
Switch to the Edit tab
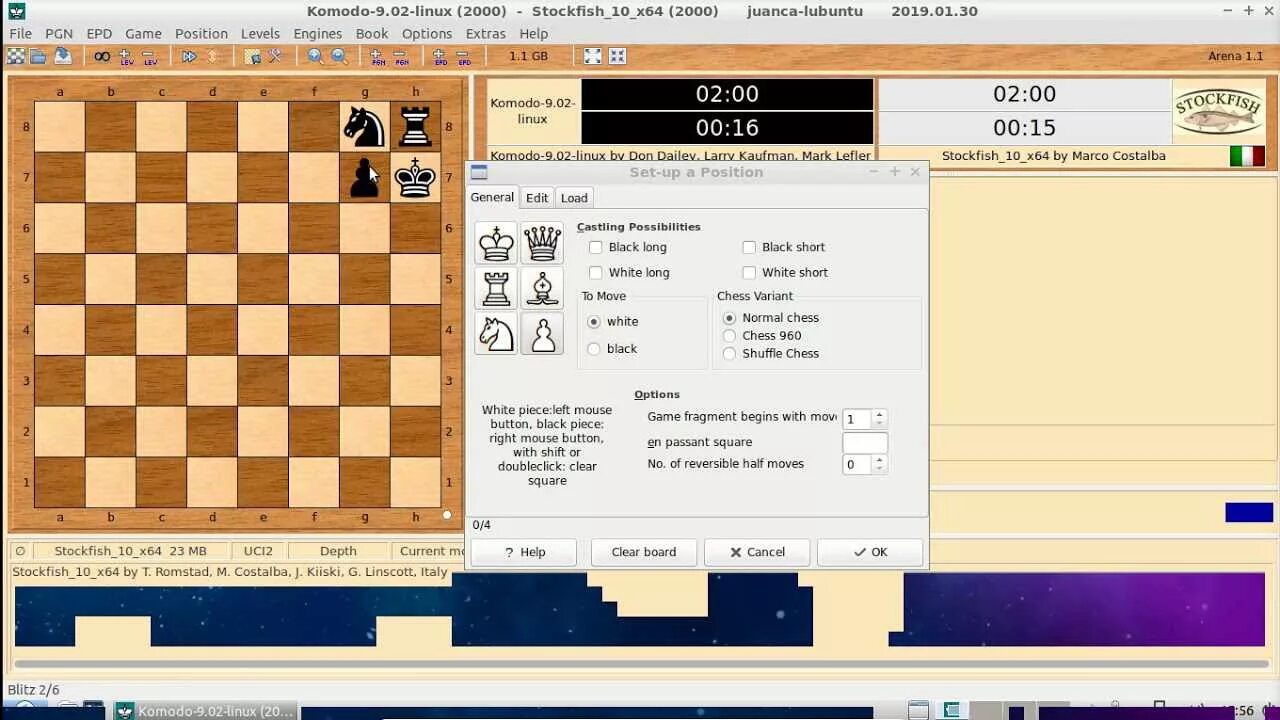tap(537, 198)
